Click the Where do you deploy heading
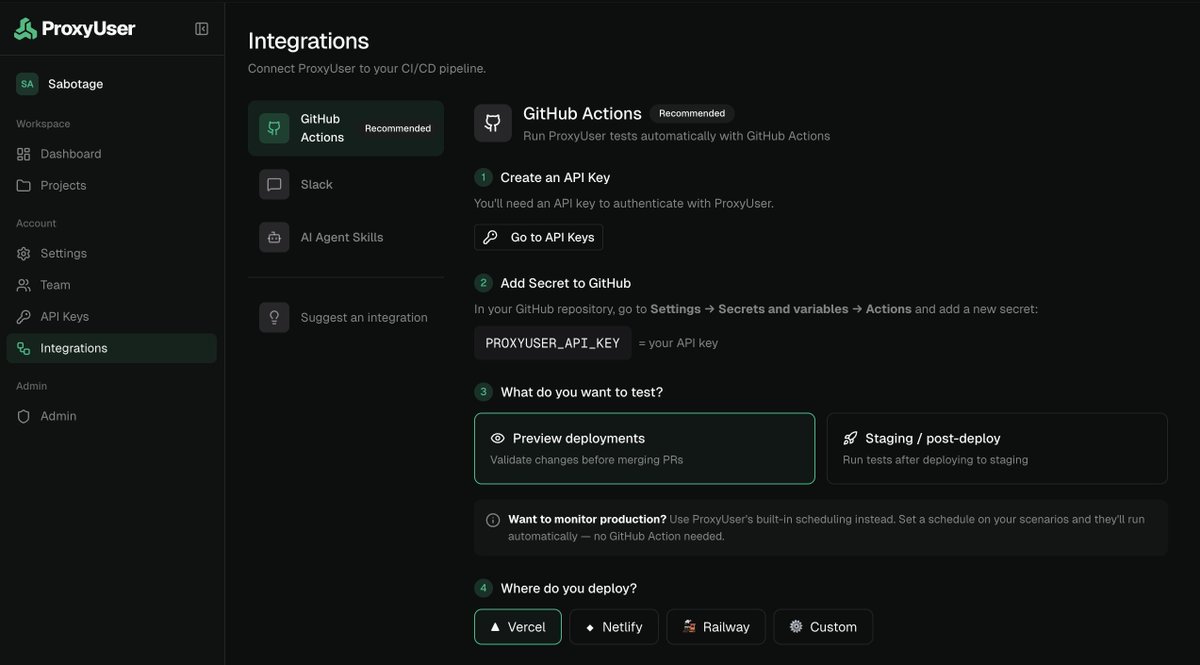The image size is (1200, 665). click(x=569, y=588)
